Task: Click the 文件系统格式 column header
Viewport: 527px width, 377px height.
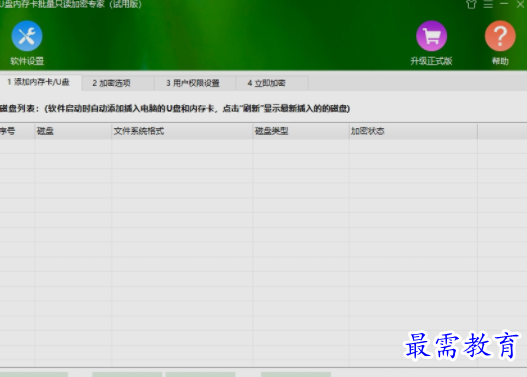Action: pos(182,131)
